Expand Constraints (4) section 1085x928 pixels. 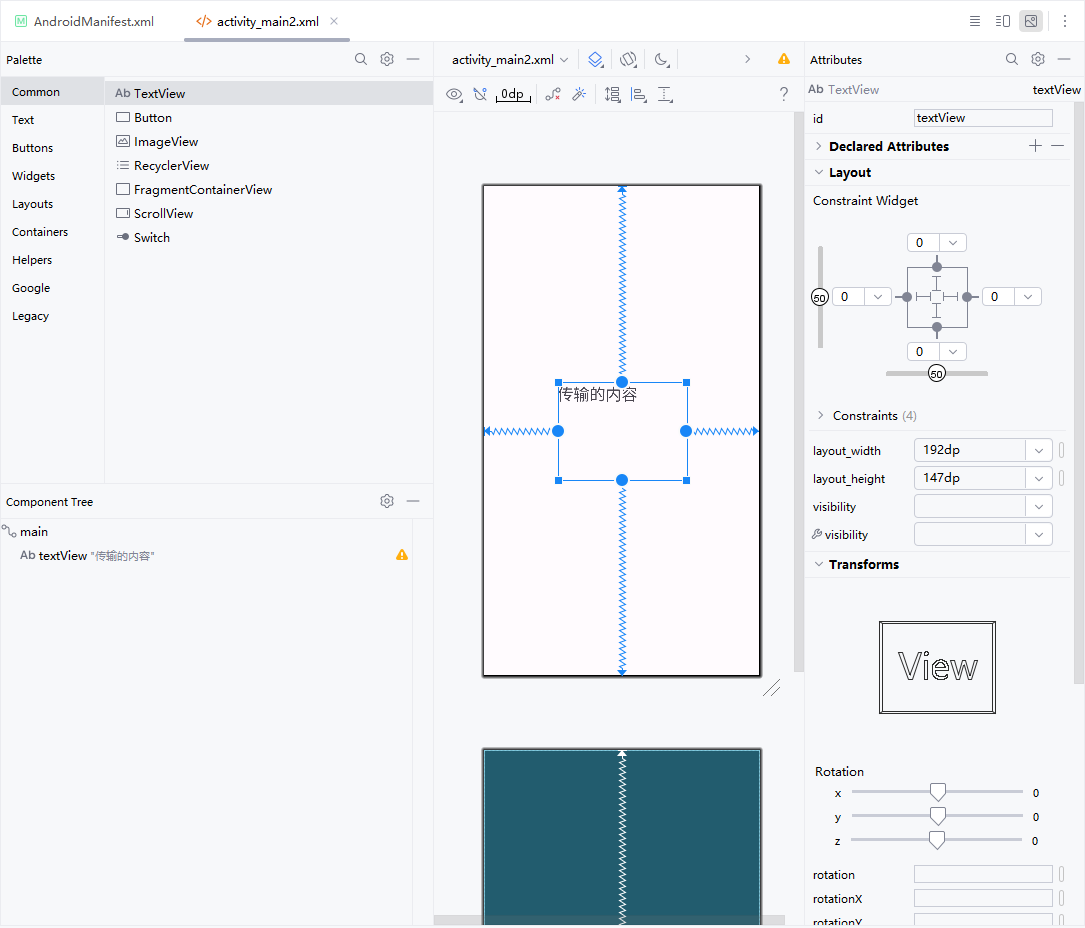coord(821,415)
